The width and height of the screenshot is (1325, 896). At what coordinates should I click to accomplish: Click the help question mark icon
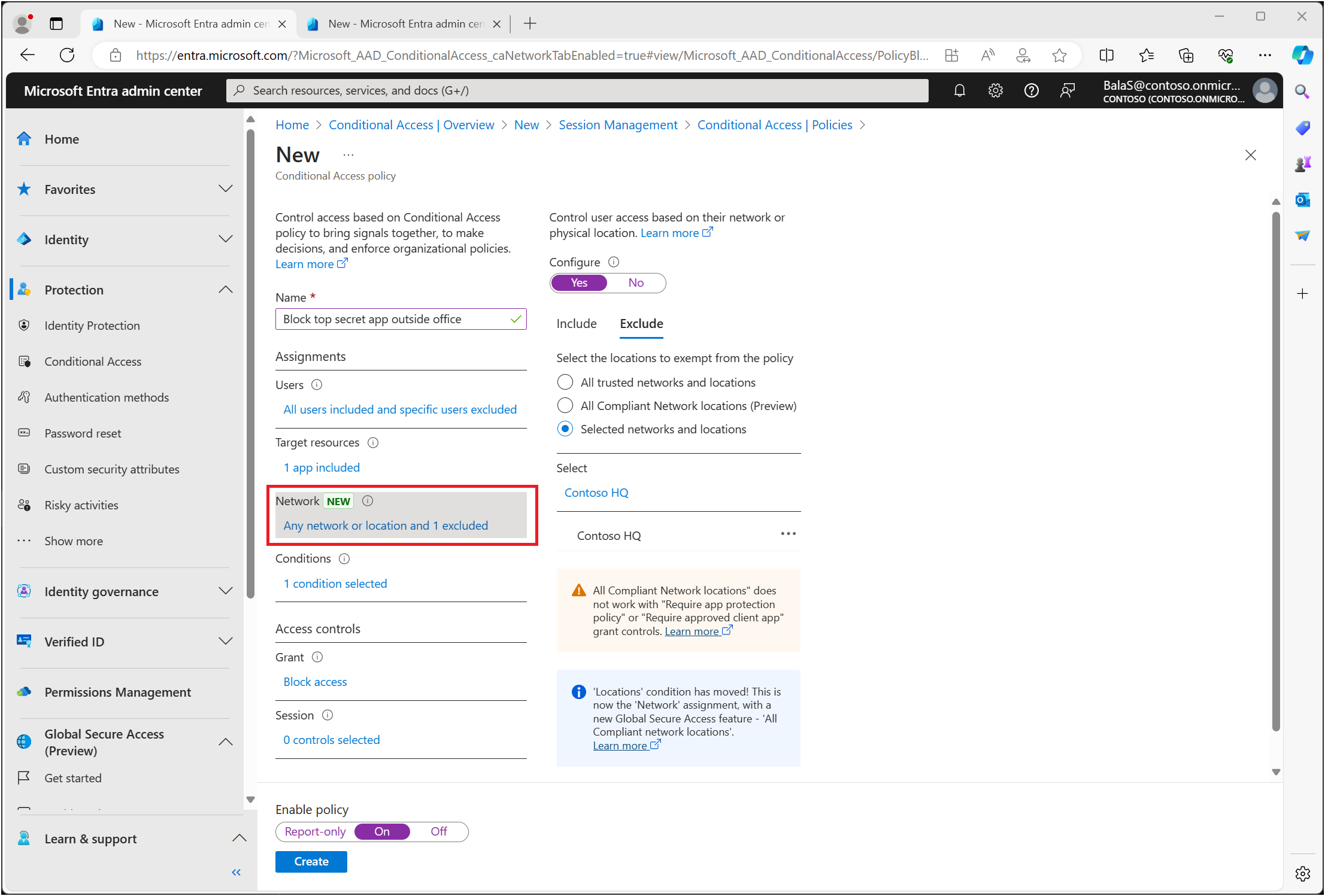tap(1031, 90)
